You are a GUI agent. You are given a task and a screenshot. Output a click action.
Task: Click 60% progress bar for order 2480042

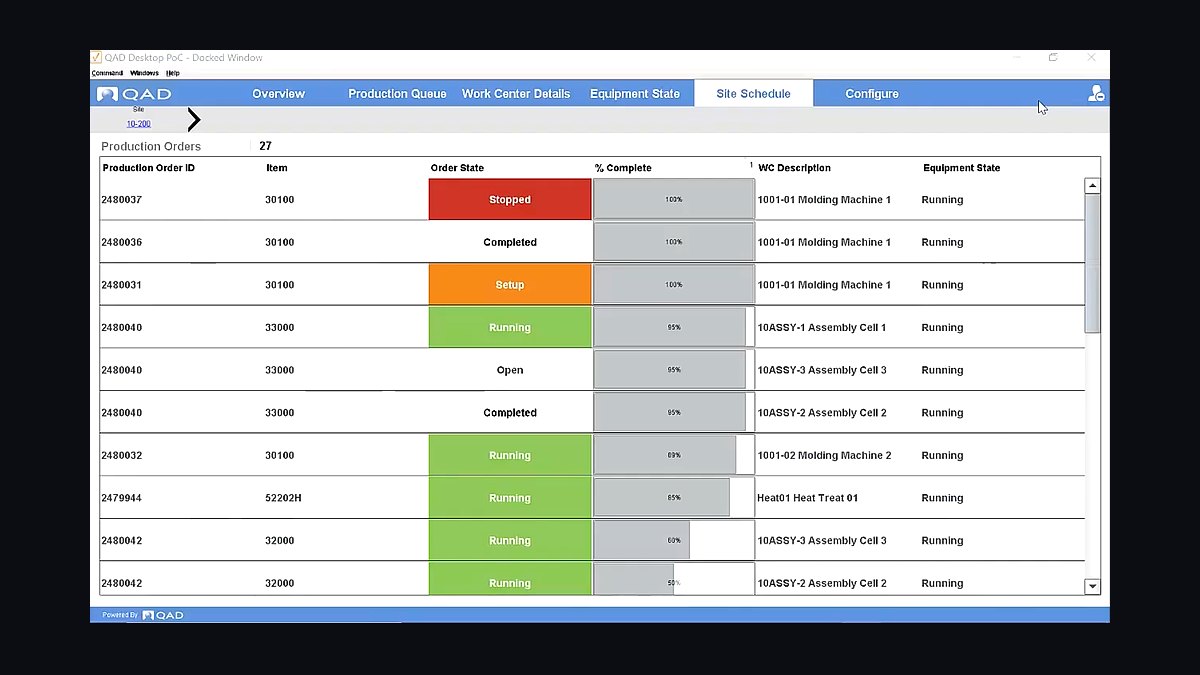point(674,541)
